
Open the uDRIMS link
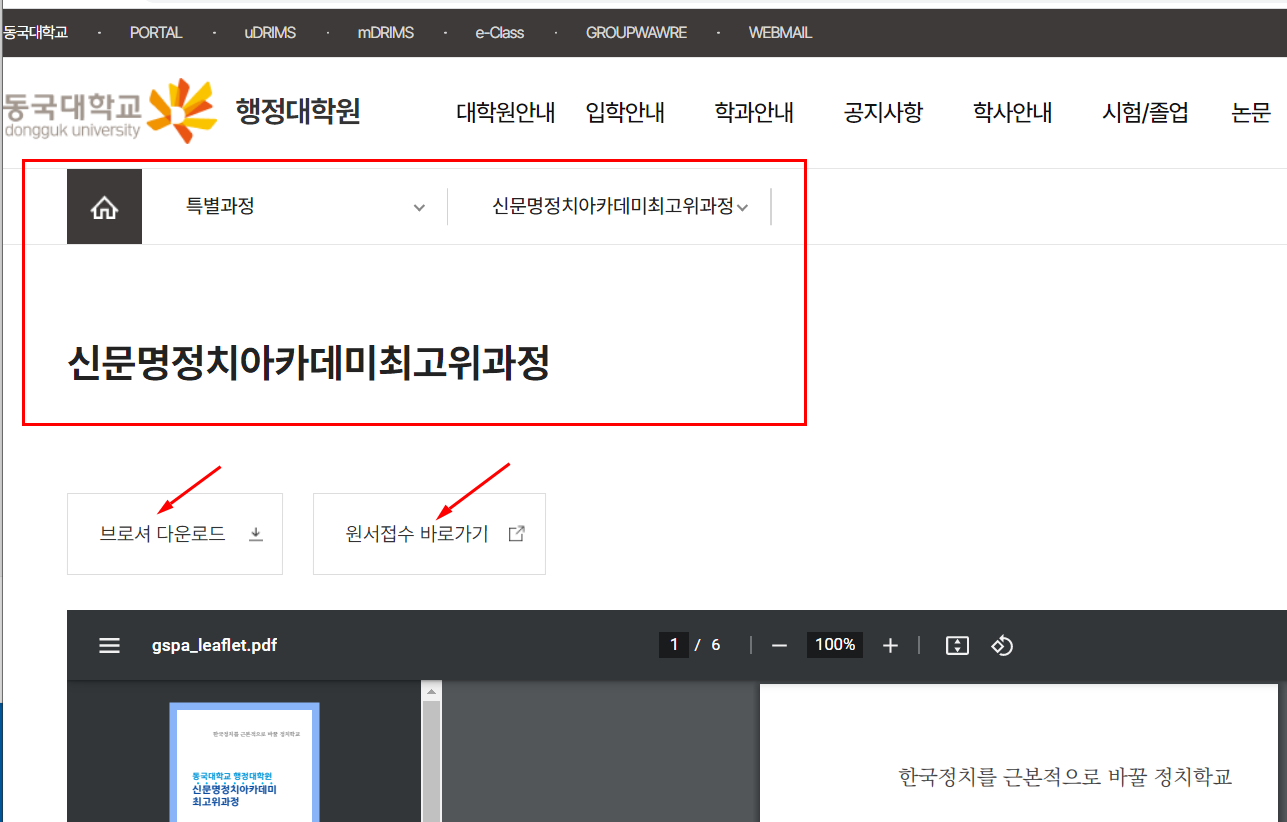coord(270,33)
